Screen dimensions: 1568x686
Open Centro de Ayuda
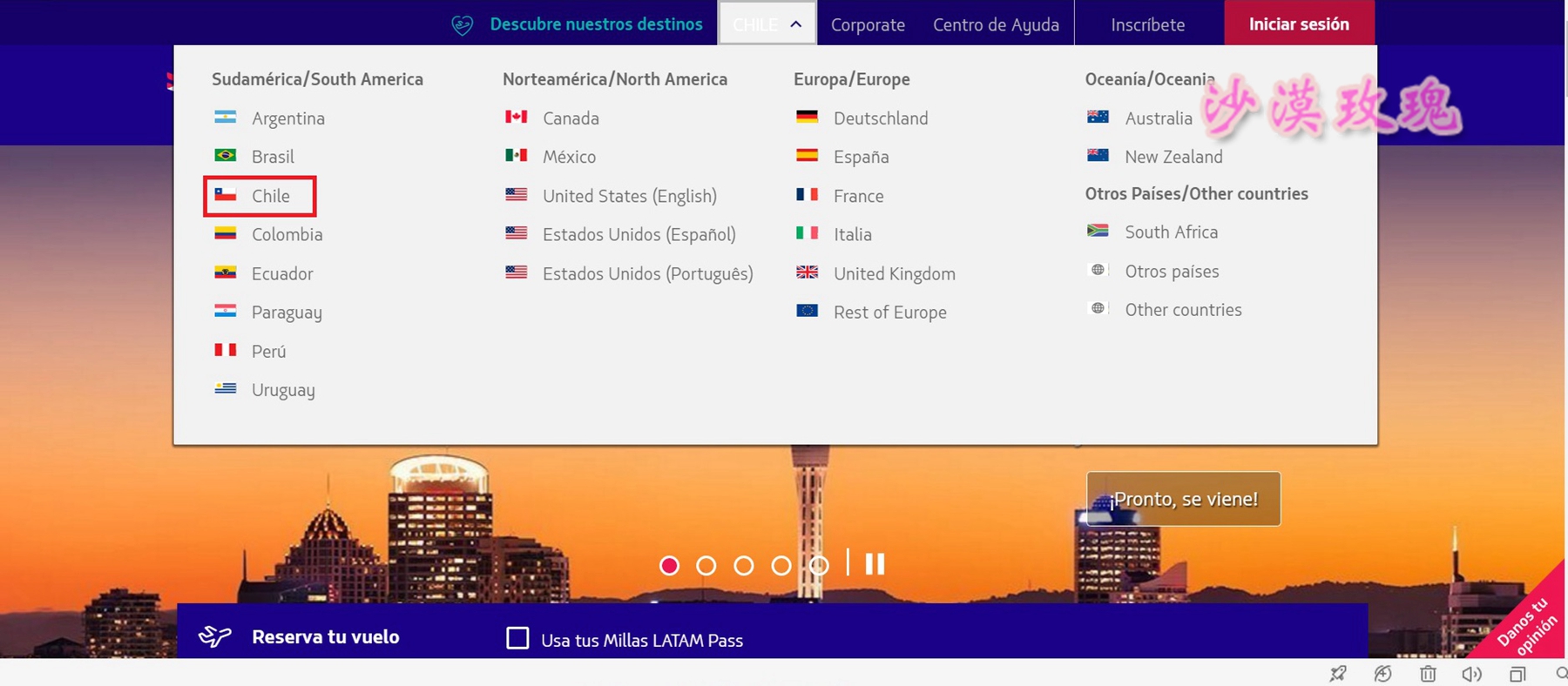pos(996,25)
